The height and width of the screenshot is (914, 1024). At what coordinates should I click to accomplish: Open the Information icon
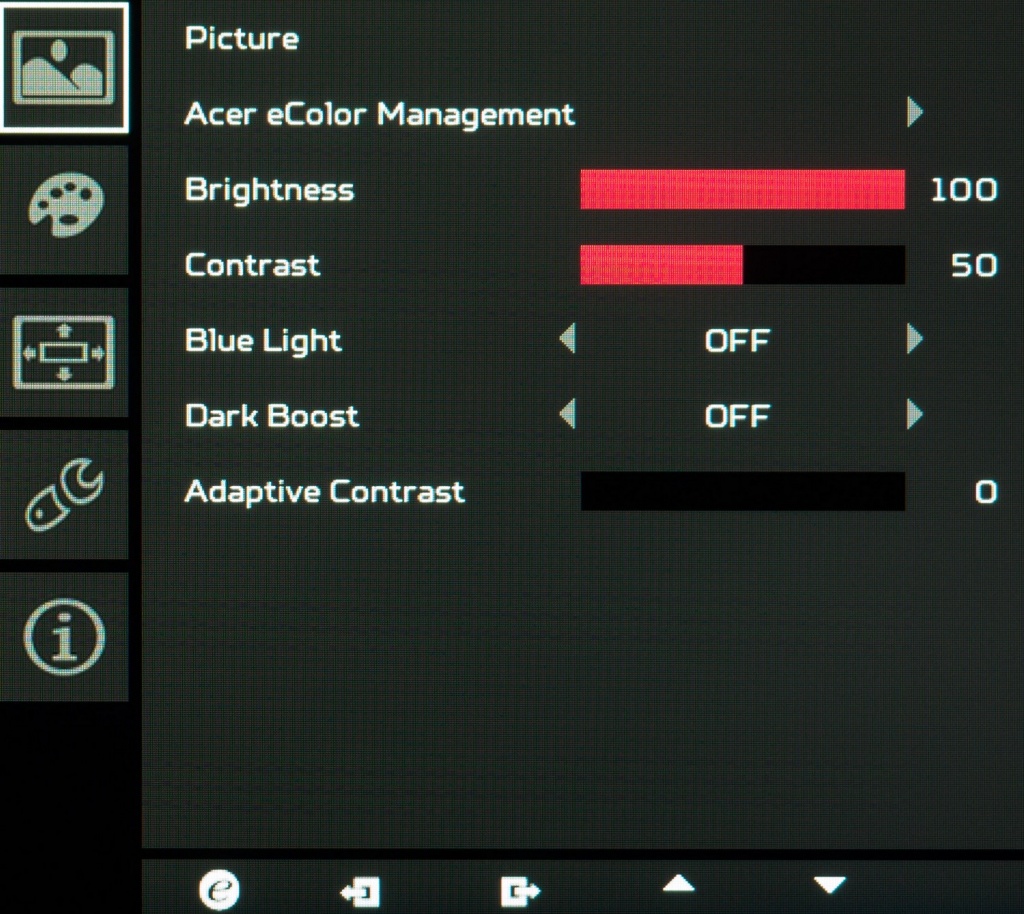click(x=64, y=637)
